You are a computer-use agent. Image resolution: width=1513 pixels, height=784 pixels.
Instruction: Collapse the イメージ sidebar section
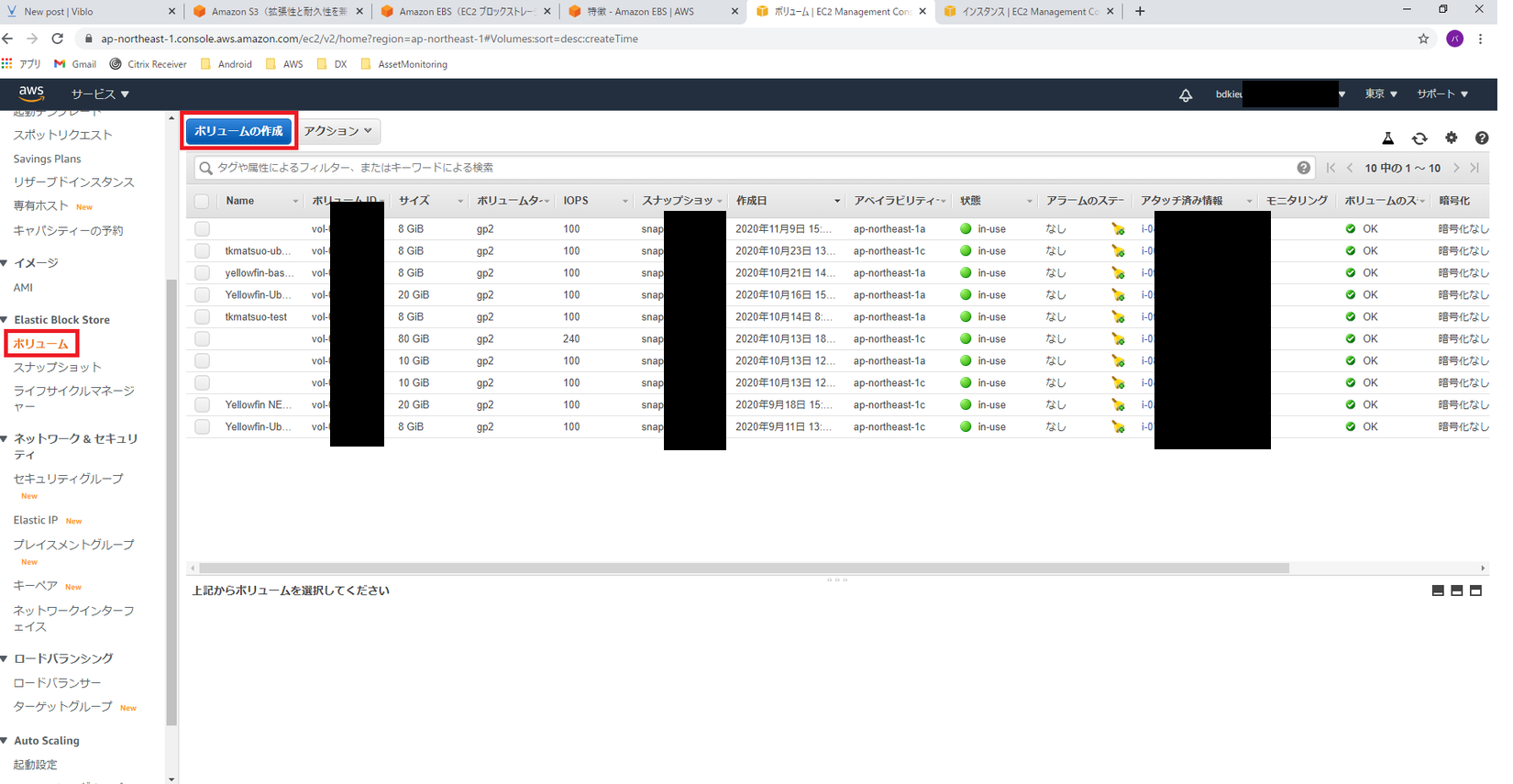(x=5, y=262)
